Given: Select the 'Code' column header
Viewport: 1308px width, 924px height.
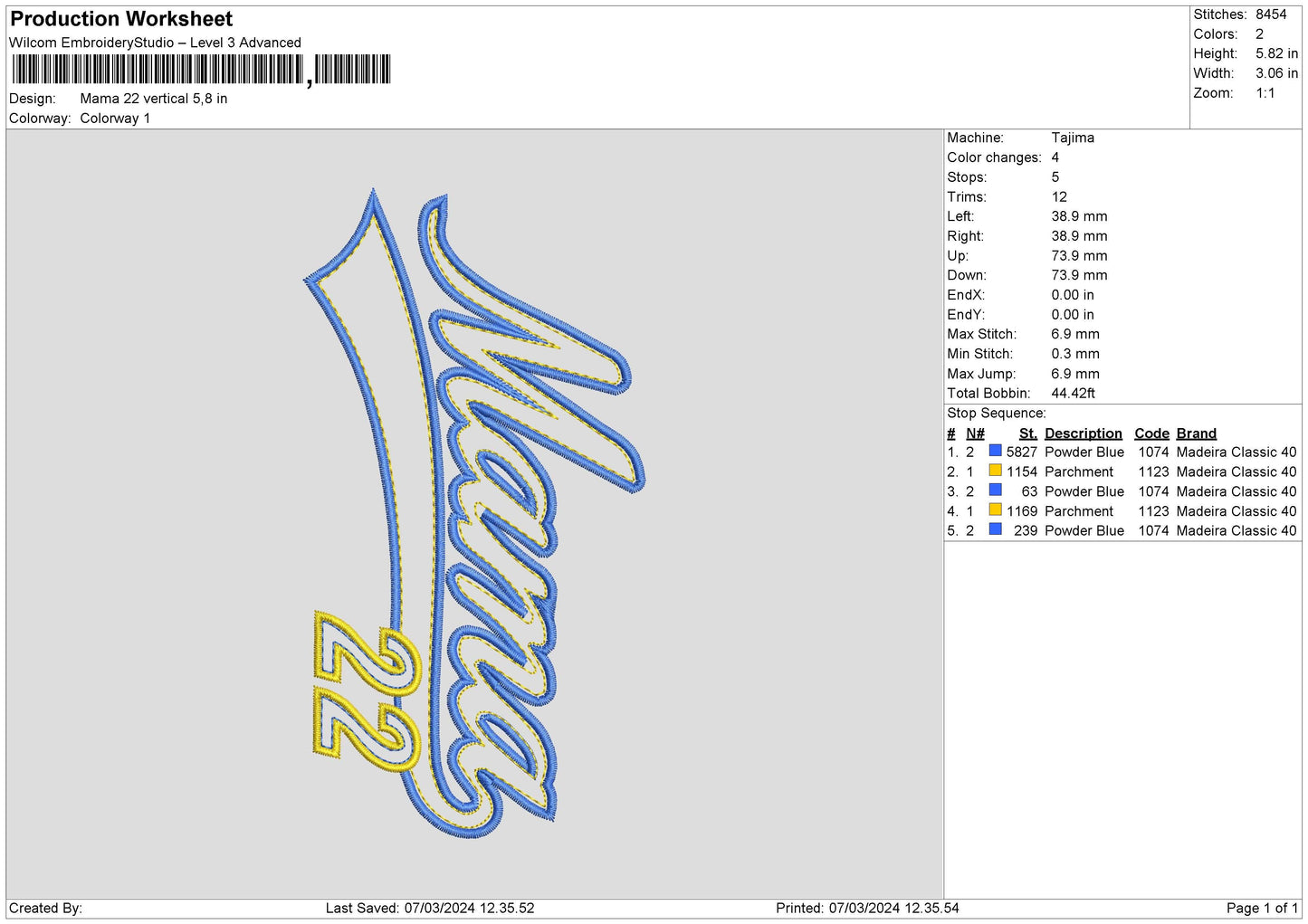Looking at the screenshot, I should (x=1151, y=433).
